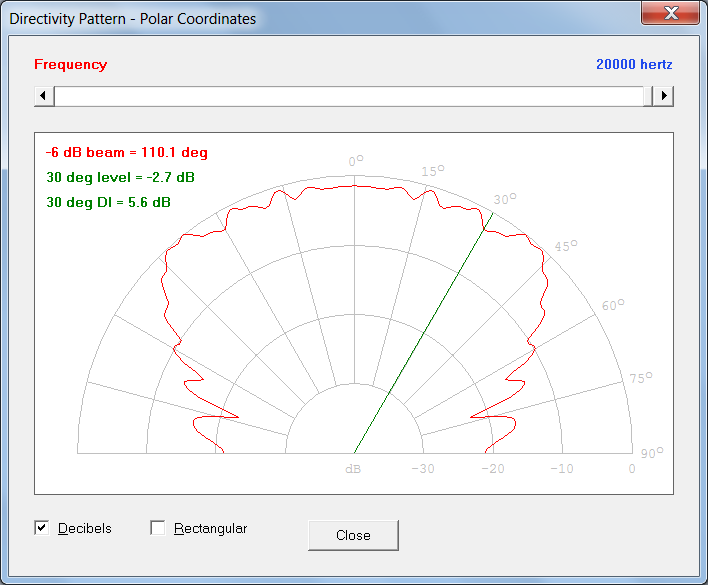Screen dimensions: 708x585
Task: Close the Directivity Pattern window
Action: 671,13
